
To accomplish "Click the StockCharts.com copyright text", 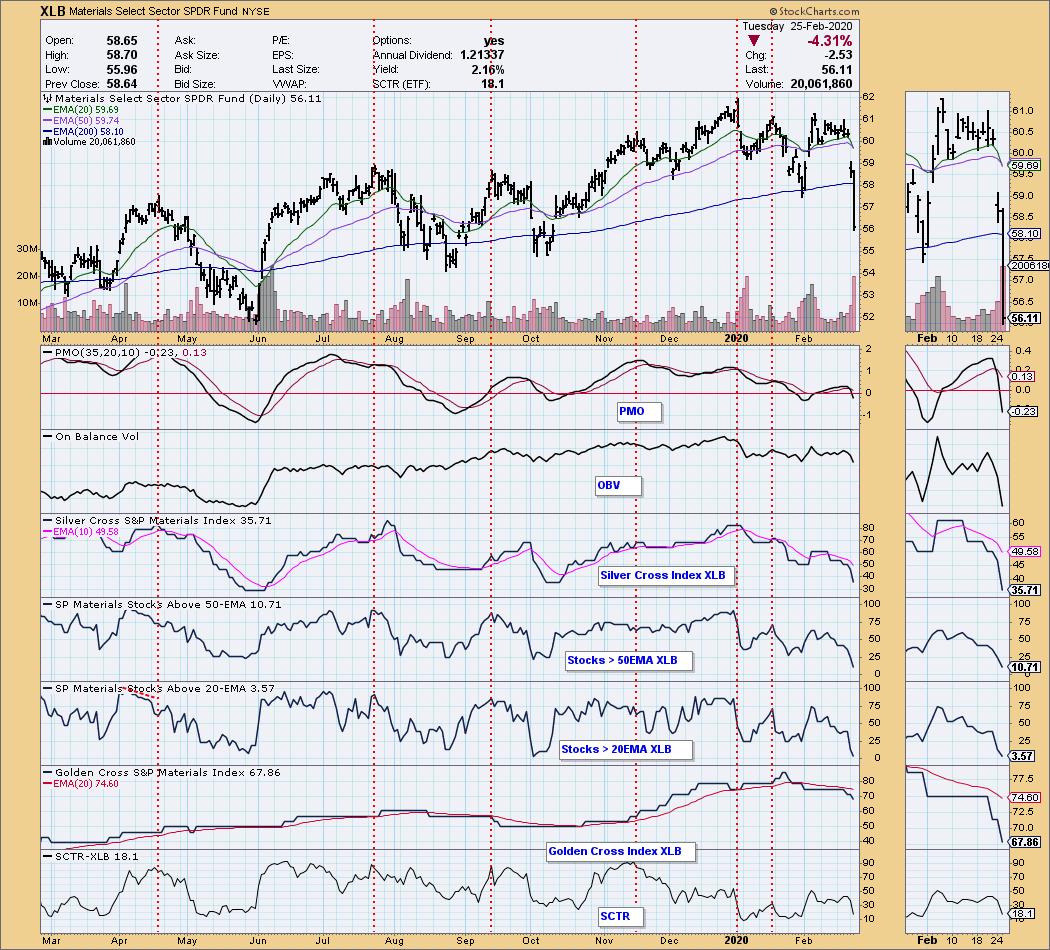I will coord(814,11).
